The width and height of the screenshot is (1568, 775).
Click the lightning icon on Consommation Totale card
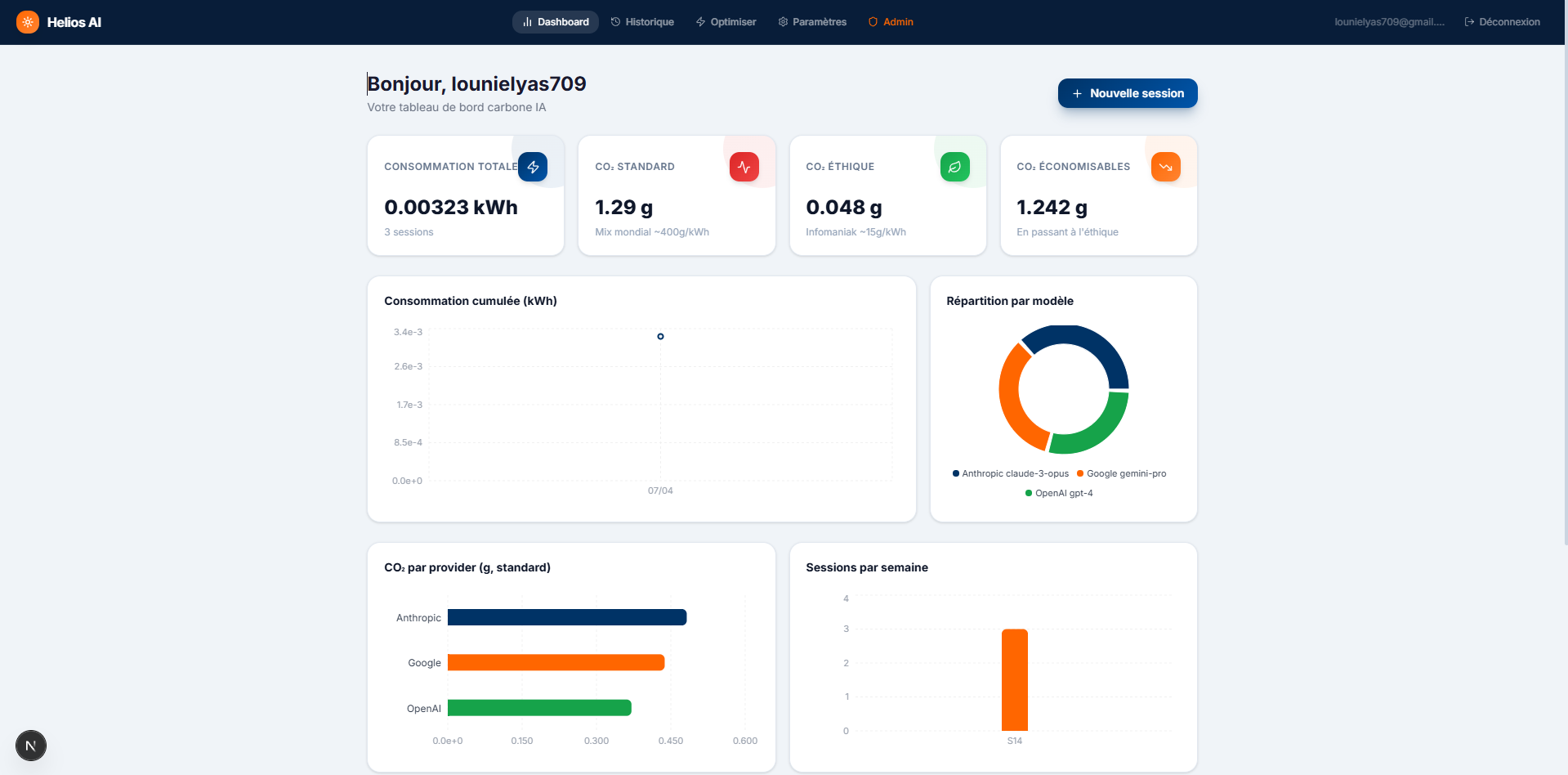533,167
